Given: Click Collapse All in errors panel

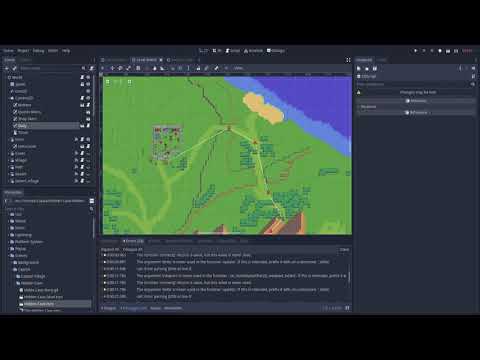Looking at the screenshot, I should coord(133,249).
